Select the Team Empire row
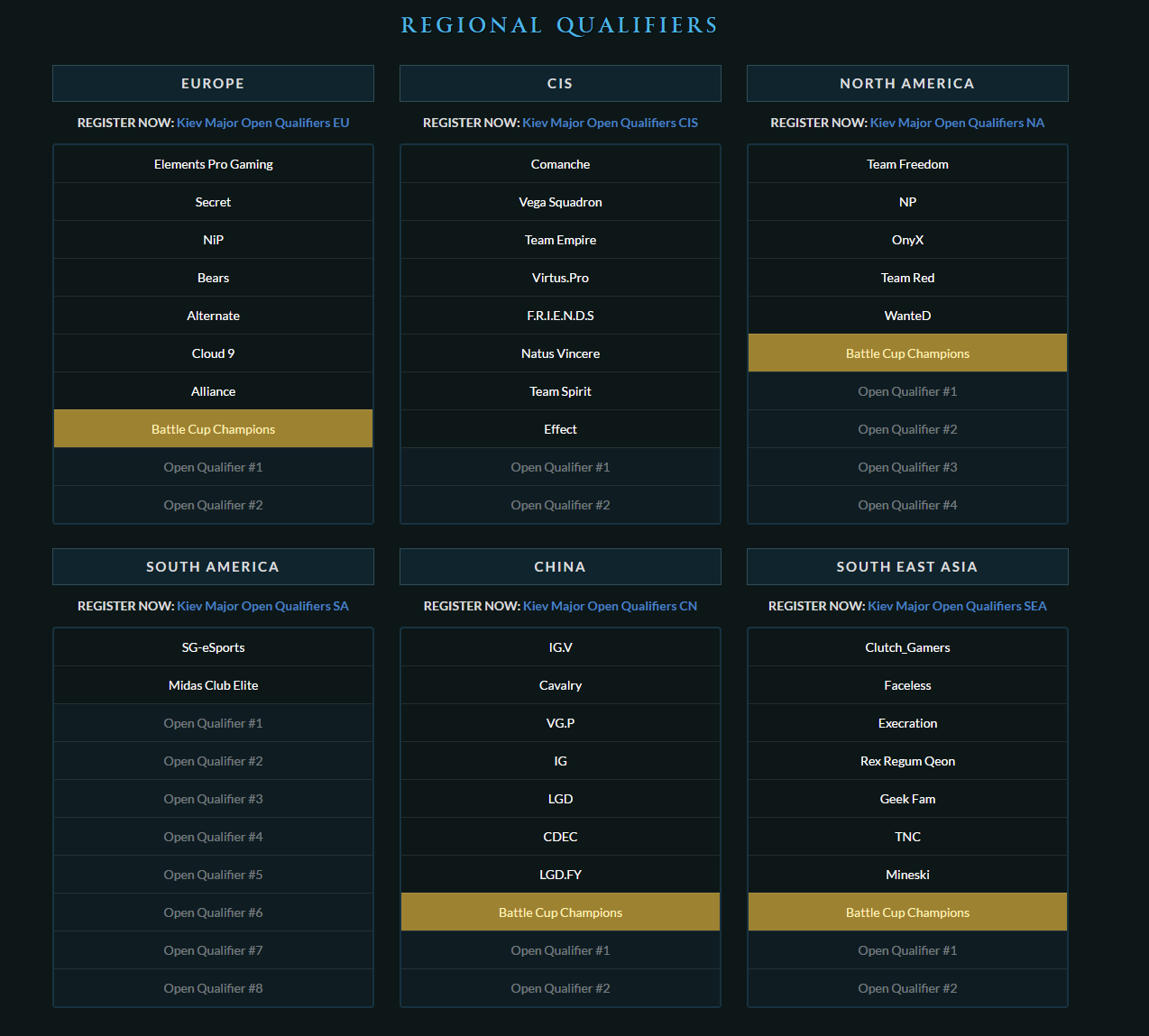This screenshot has width=1149, height=1036. [x=560, y=240]
